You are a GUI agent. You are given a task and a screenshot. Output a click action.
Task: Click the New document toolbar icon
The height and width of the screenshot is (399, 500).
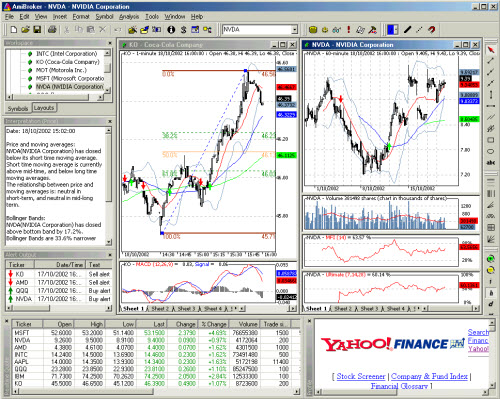tap(14, 30)
